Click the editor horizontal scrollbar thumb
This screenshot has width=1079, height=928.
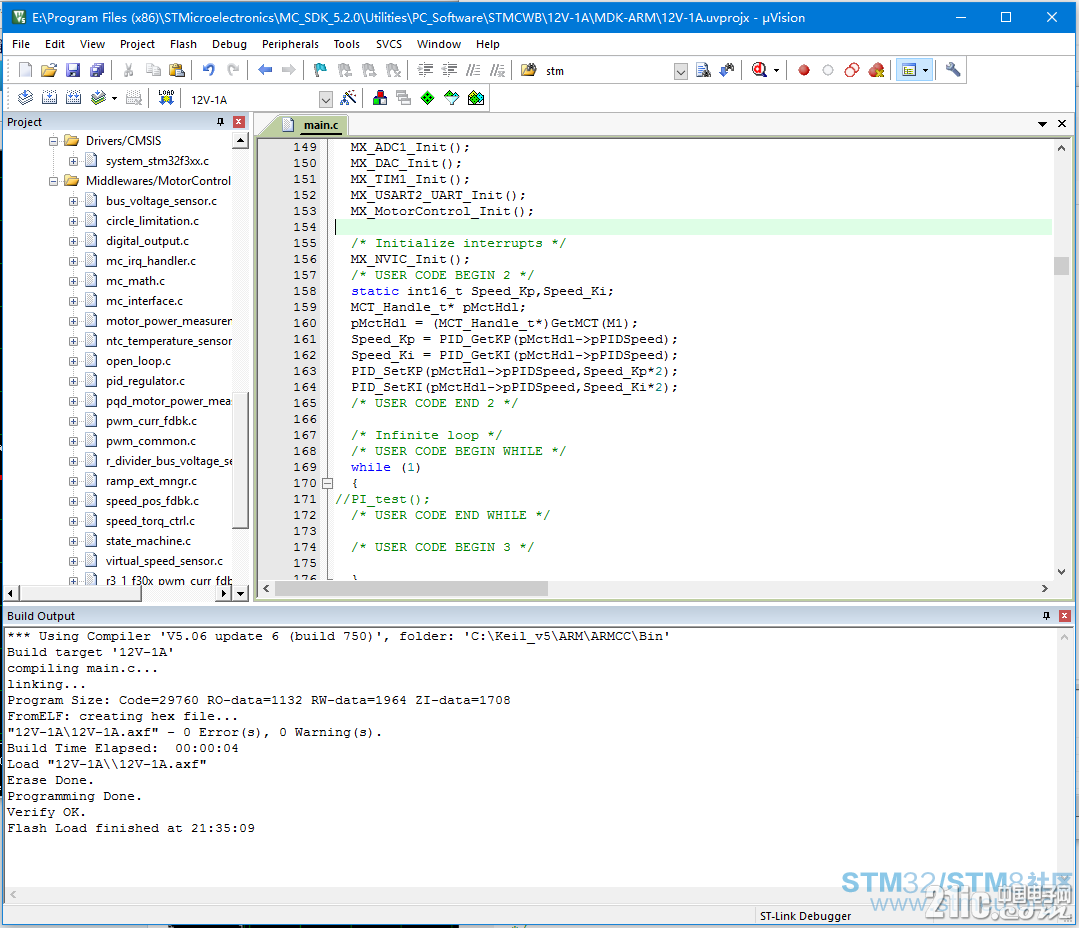click(x=412, y=589)
